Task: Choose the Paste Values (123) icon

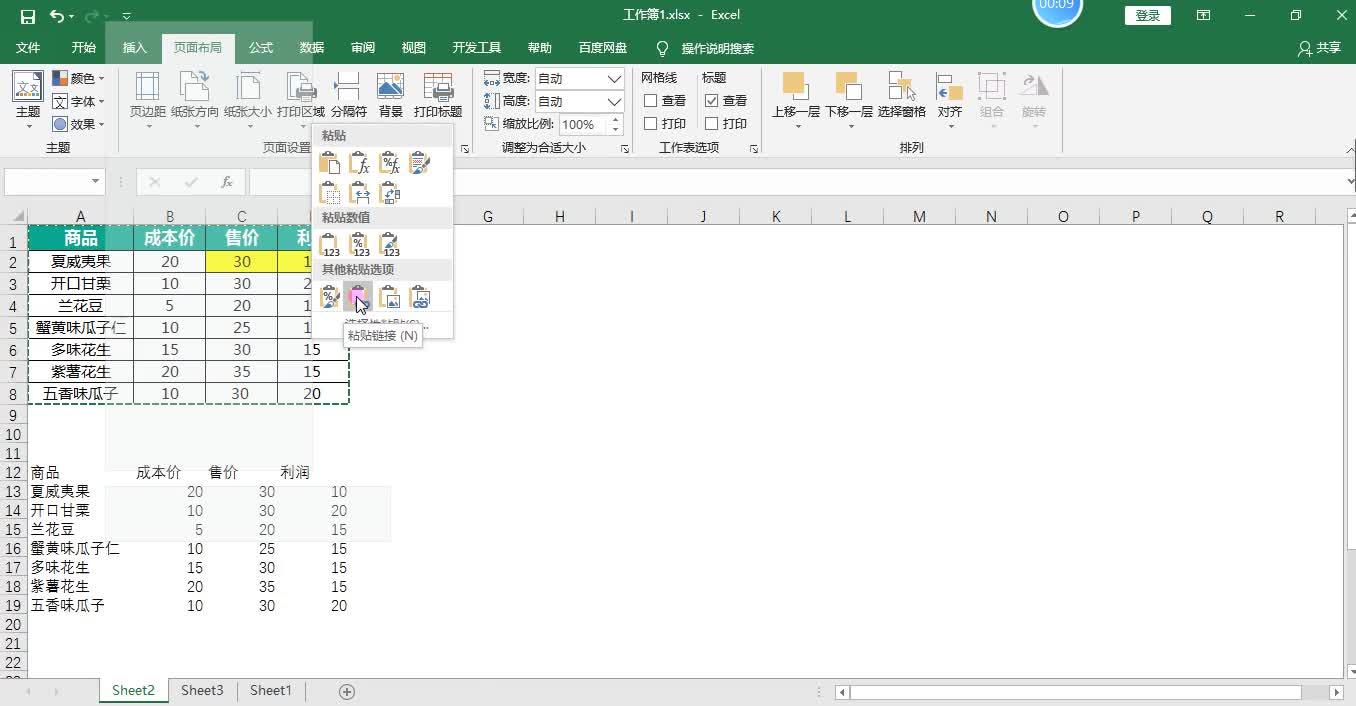Action: click(x=329, y=245)
